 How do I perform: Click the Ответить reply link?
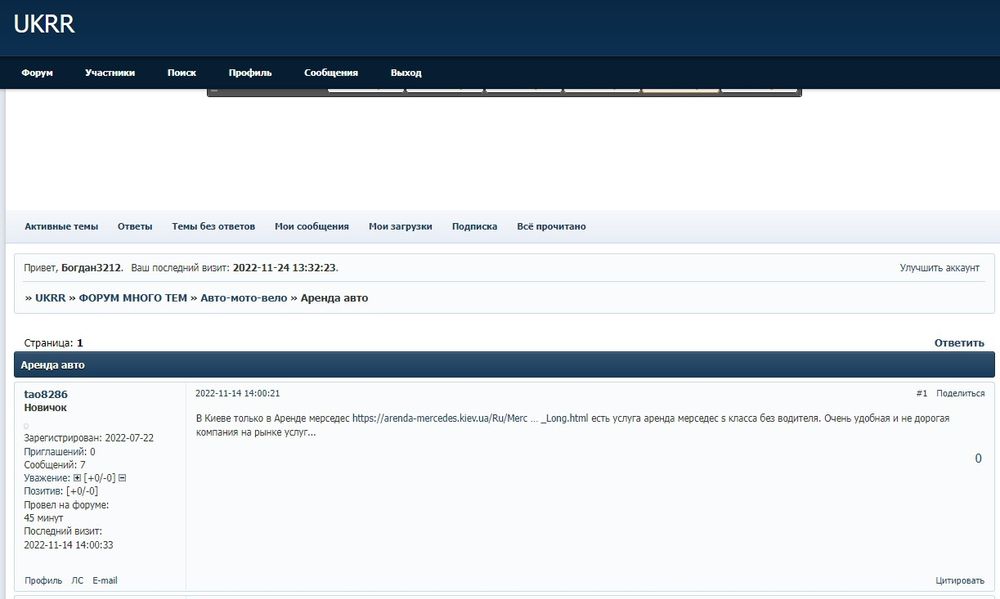(x=959, y=343)
